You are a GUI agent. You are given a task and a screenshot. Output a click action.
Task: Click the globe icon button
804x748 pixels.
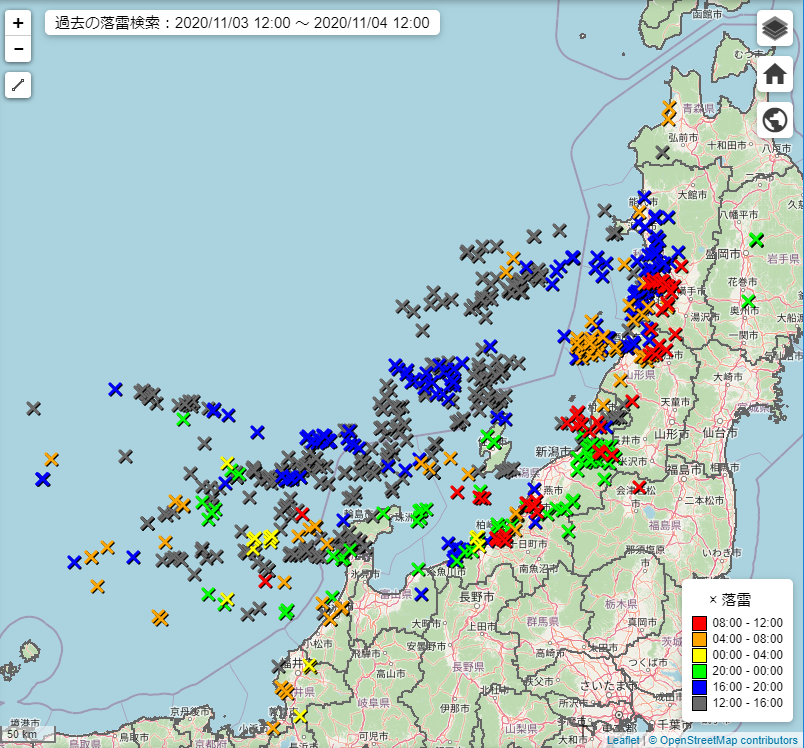point(774,120)
